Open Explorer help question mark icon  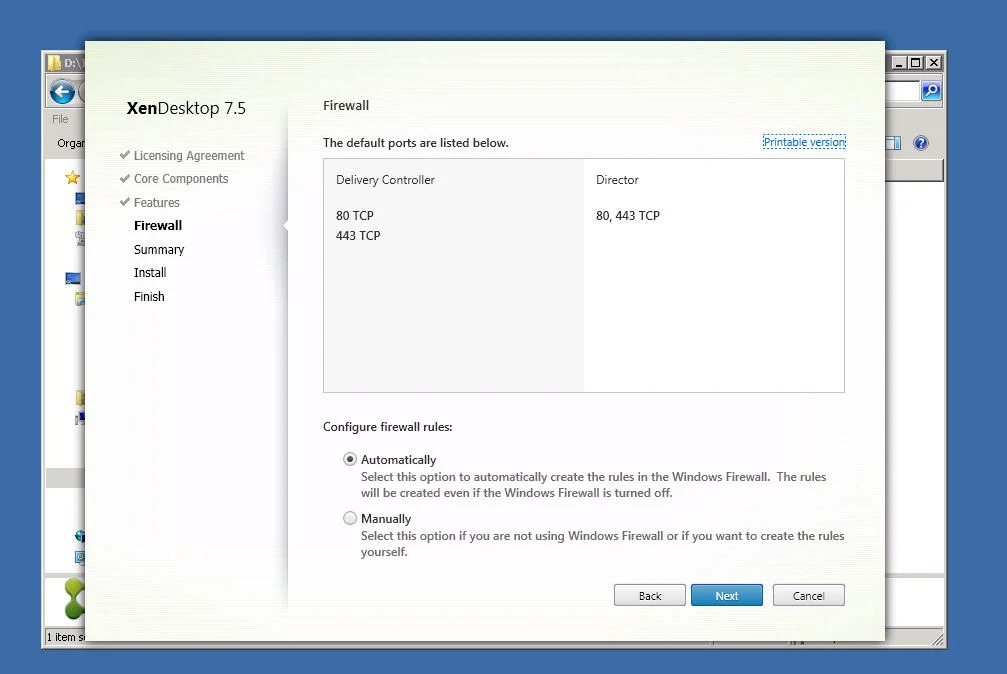pos(920,143)
